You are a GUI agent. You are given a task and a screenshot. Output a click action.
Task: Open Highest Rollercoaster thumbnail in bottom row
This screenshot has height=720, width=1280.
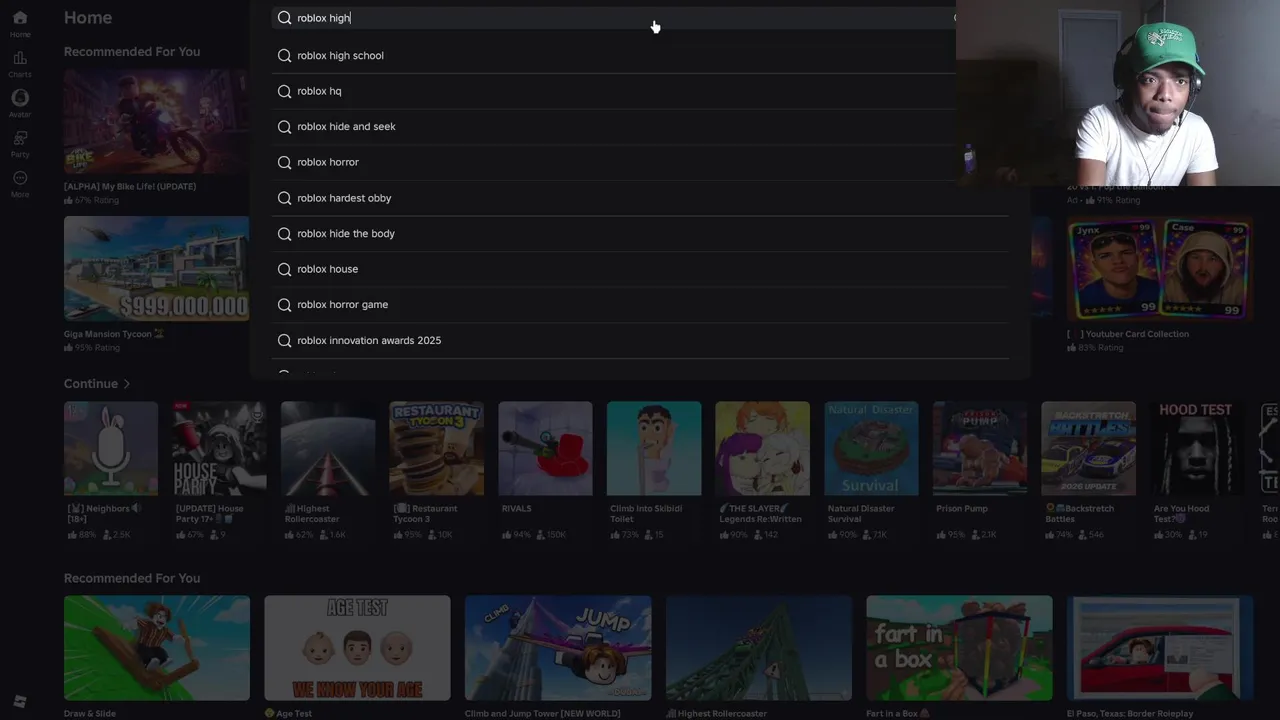click(x=759, y=648)
